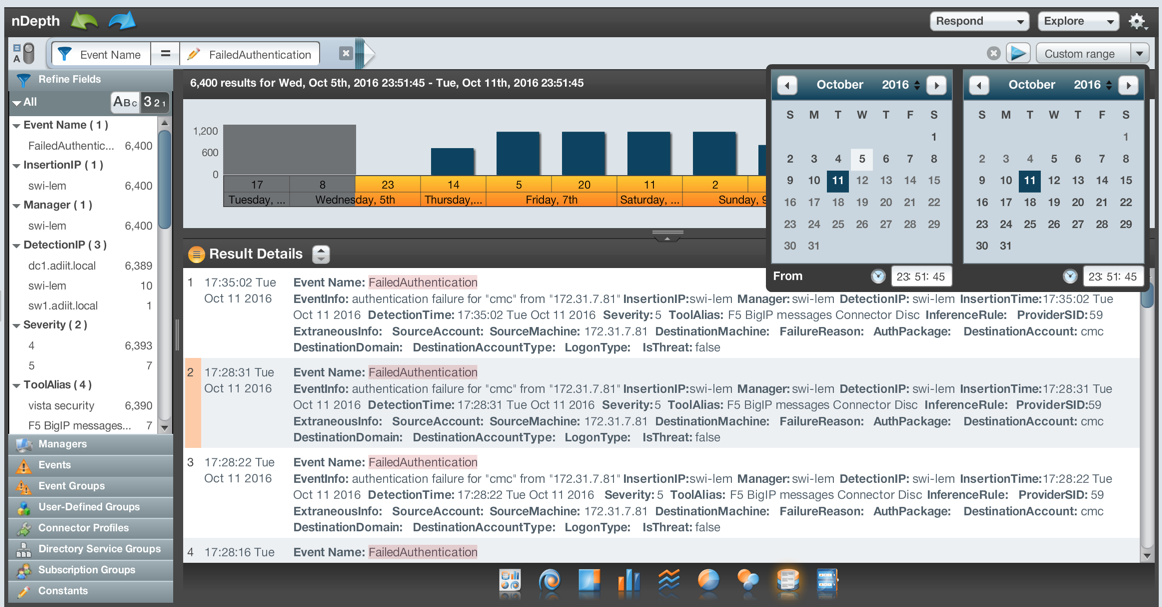Go to next month in right calendar
The image size is (1162, 607).
(x=1129, y=85)
